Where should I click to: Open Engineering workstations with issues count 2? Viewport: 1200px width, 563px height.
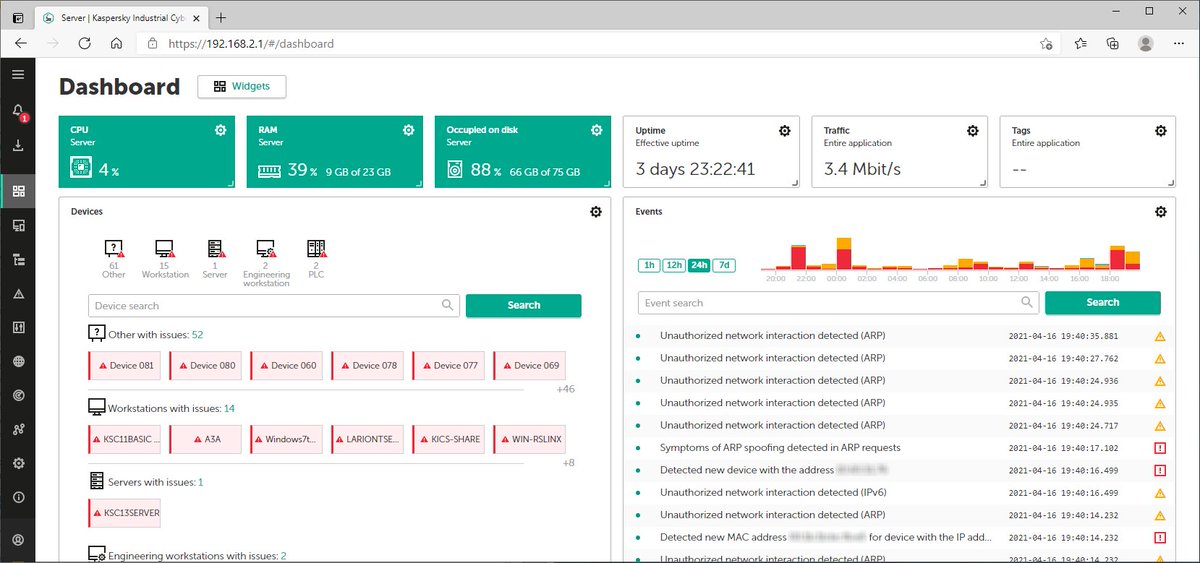pyautogui.click(x=283, y=556)
